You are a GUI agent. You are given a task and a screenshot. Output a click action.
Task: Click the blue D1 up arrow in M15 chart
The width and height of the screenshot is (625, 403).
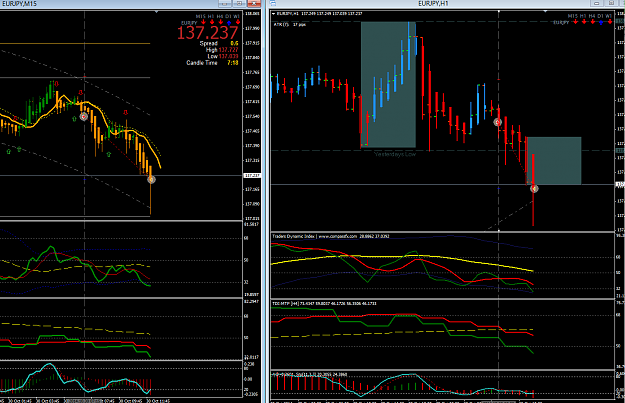pos(229,23)
